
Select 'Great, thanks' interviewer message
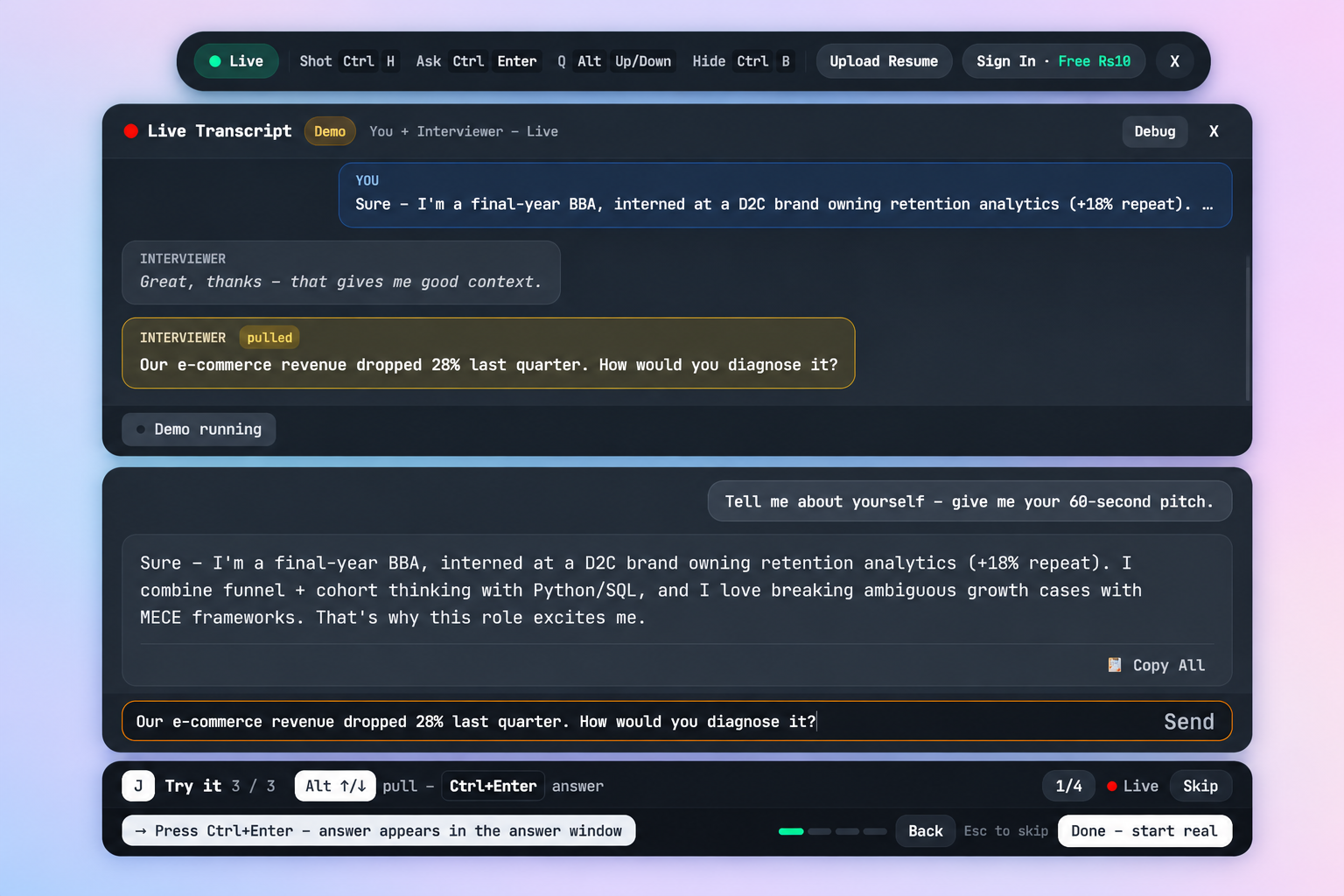[x=341, y=272]
